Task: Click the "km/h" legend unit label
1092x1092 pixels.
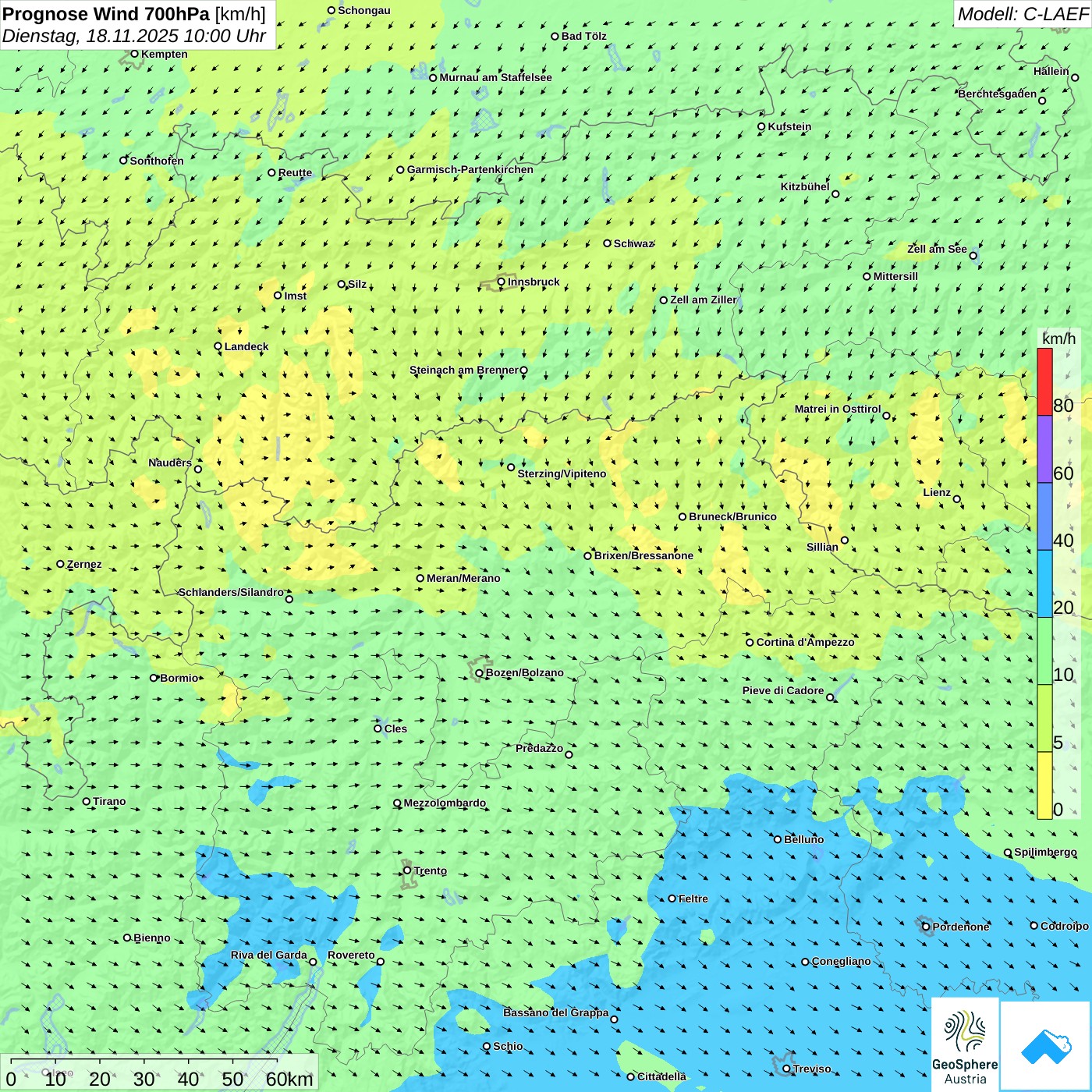Action: pos(1058,339)
